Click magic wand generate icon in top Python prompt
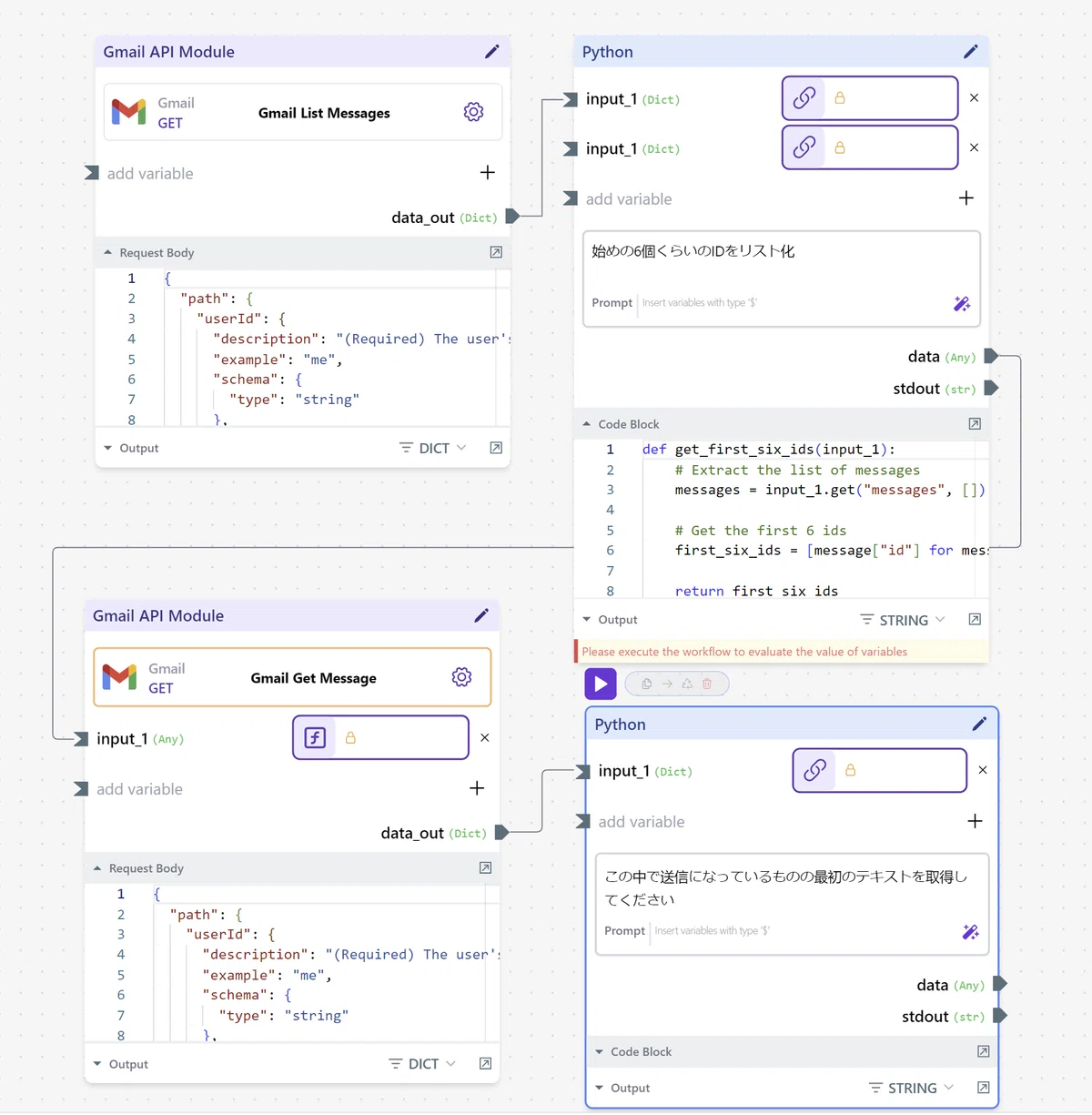1092x1115 pixels. tap(962, 303)
